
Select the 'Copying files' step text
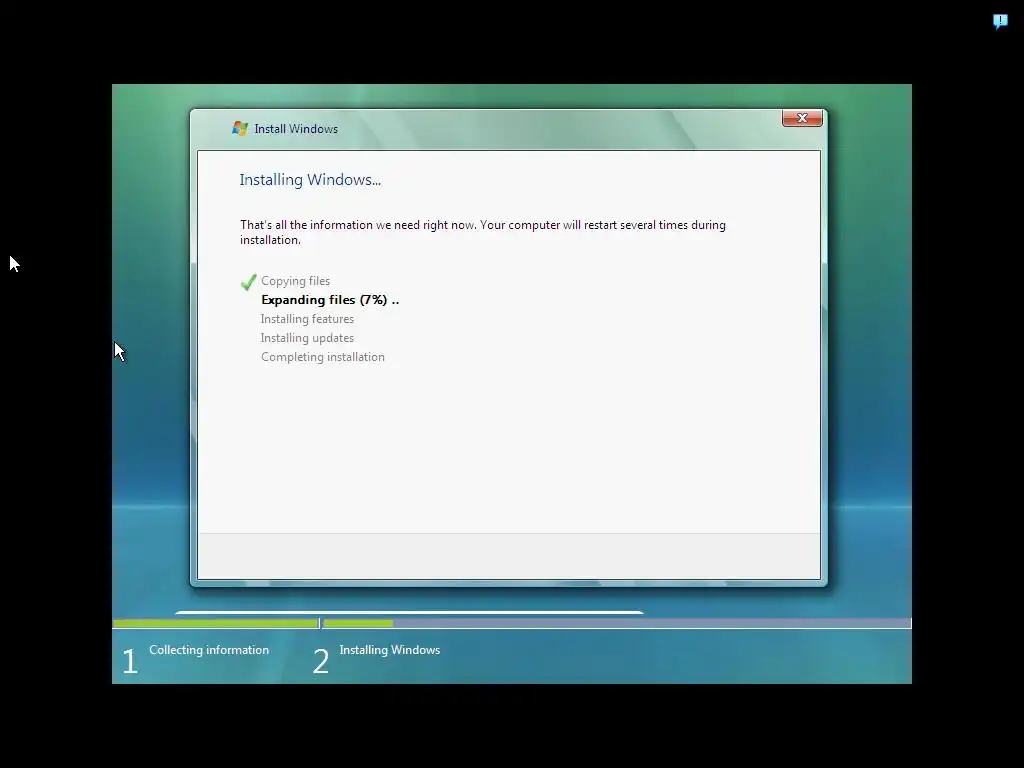295,281
